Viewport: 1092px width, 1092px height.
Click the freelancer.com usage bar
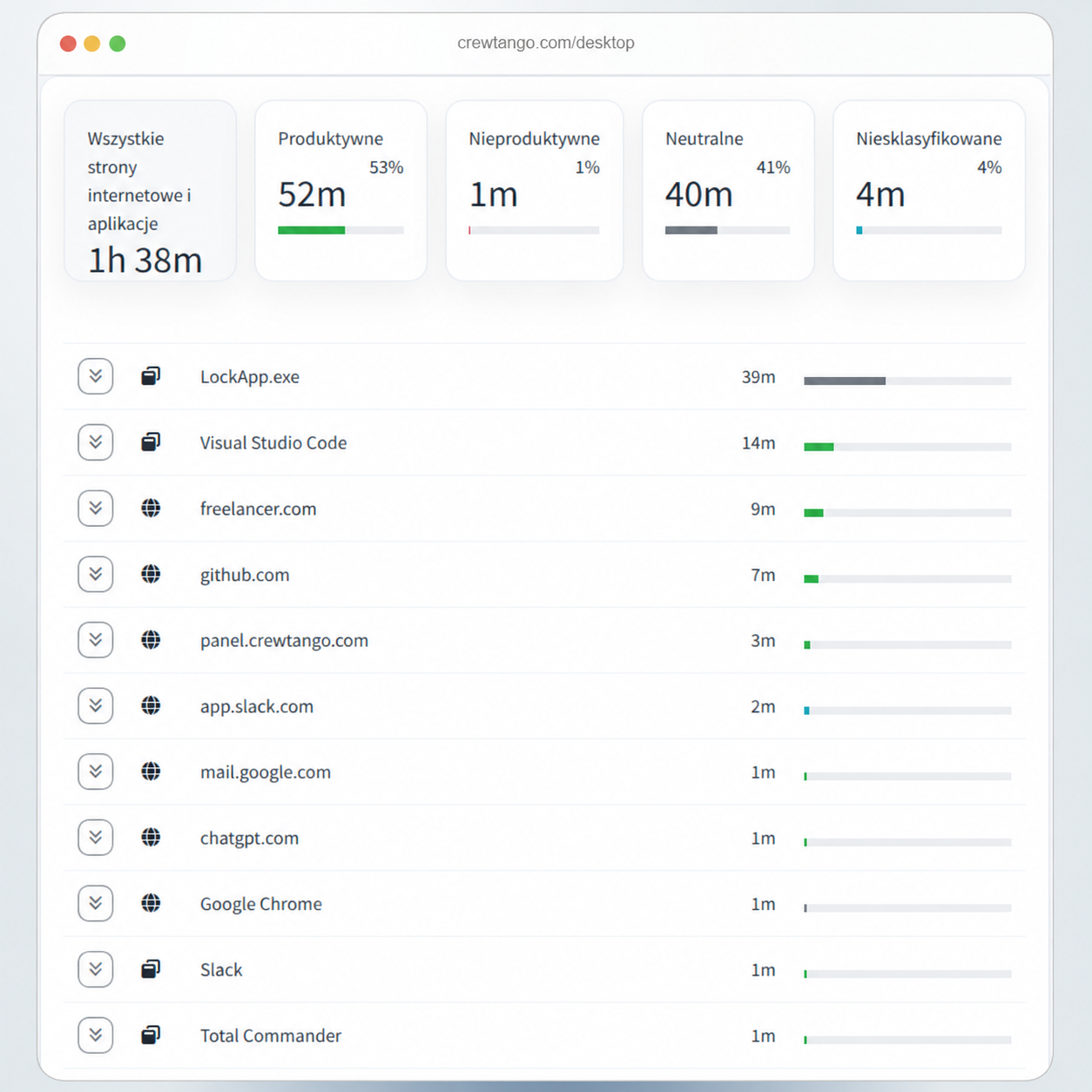pos(907,513)
